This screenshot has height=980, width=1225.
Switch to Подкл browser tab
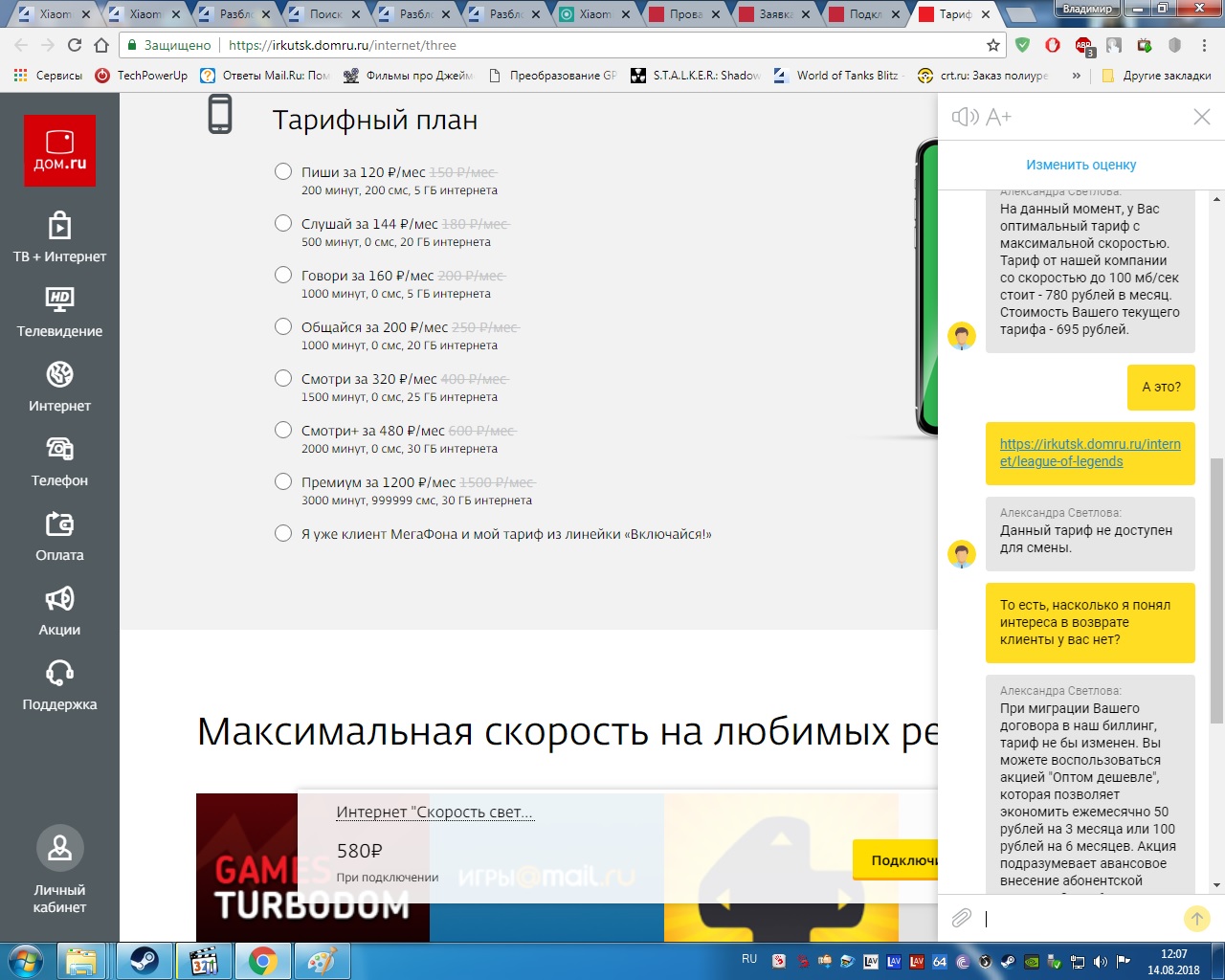coord(865,14)
